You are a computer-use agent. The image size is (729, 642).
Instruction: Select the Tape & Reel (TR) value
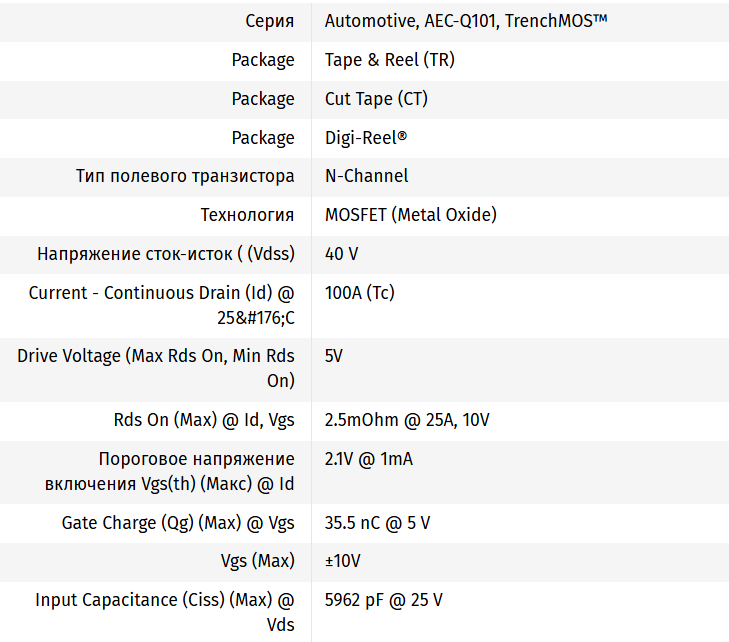coord(389,60)
